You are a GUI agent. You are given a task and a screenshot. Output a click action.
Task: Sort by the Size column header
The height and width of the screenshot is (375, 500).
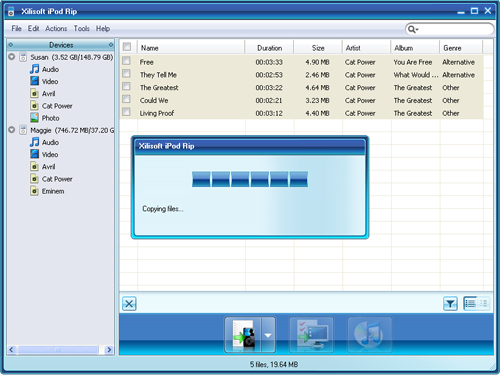318,48
